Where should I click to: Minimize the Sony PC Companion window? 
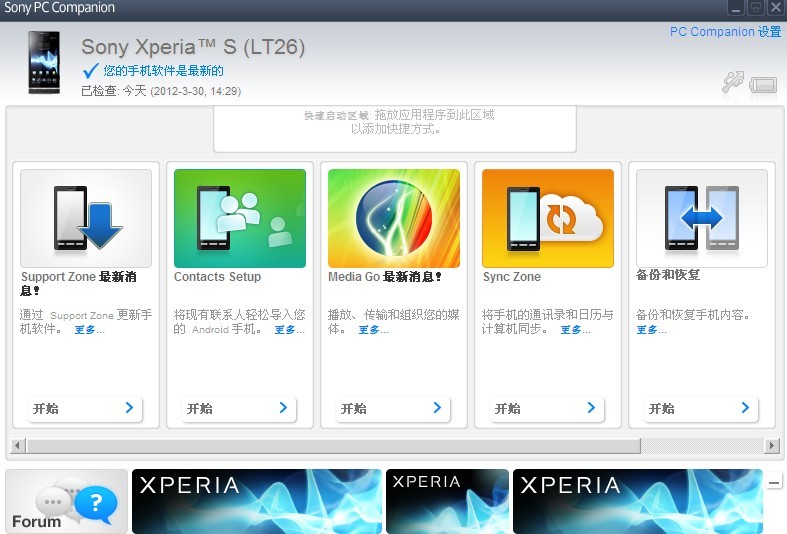tap(736, 8)
